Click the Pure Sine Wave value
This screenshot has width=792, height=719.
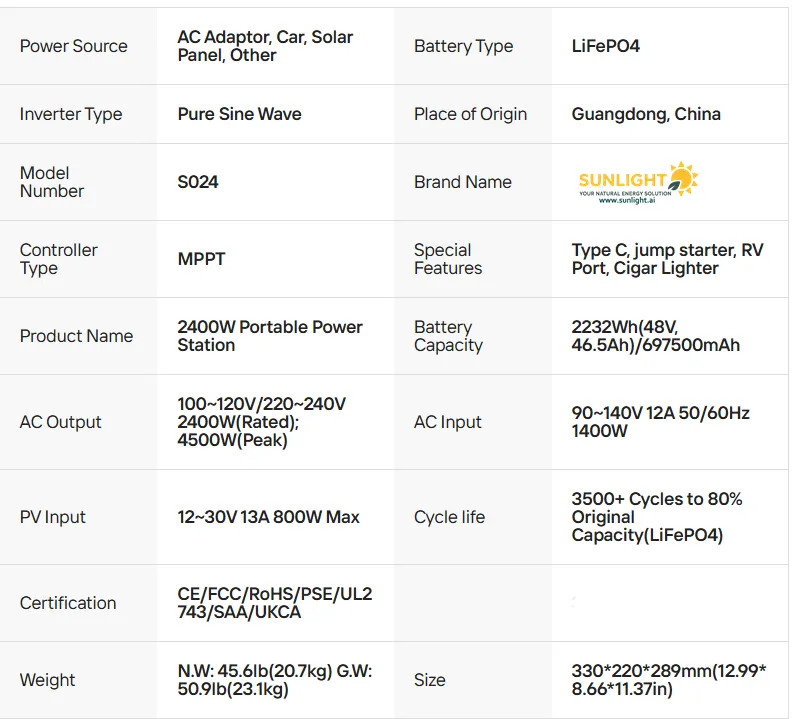point(239,114)
